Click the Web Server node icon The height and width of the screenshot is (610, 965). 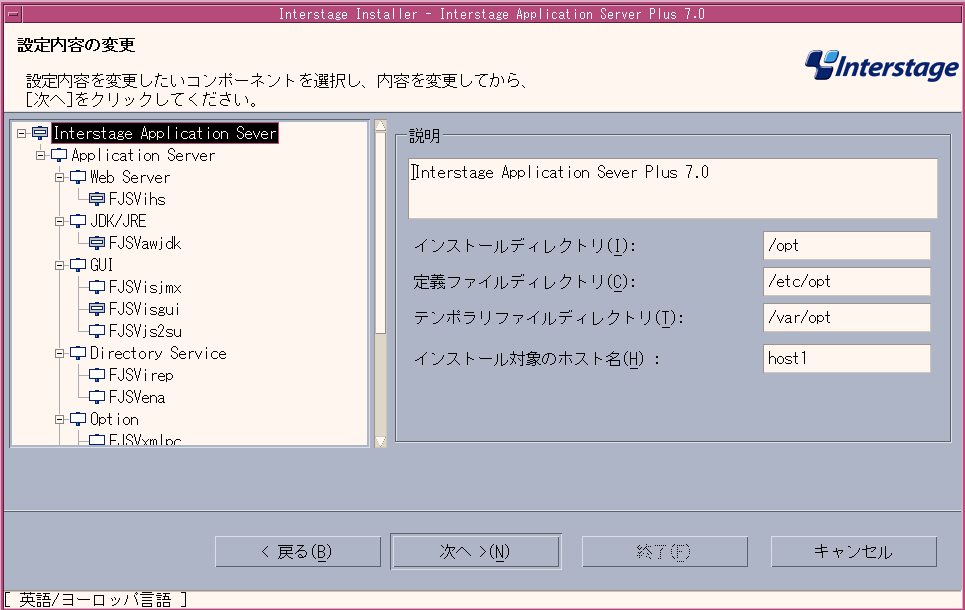78,177
